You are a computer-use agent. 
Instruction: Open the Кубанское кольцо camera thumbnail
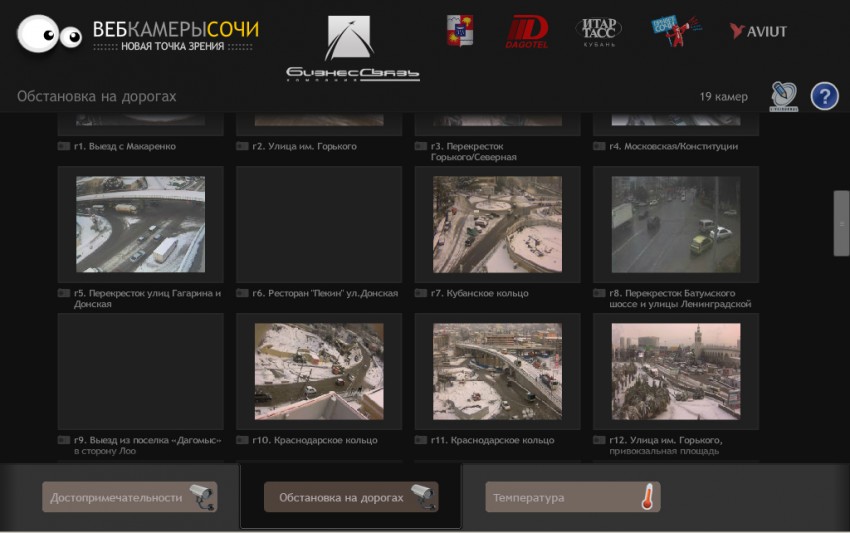[497, 225]
